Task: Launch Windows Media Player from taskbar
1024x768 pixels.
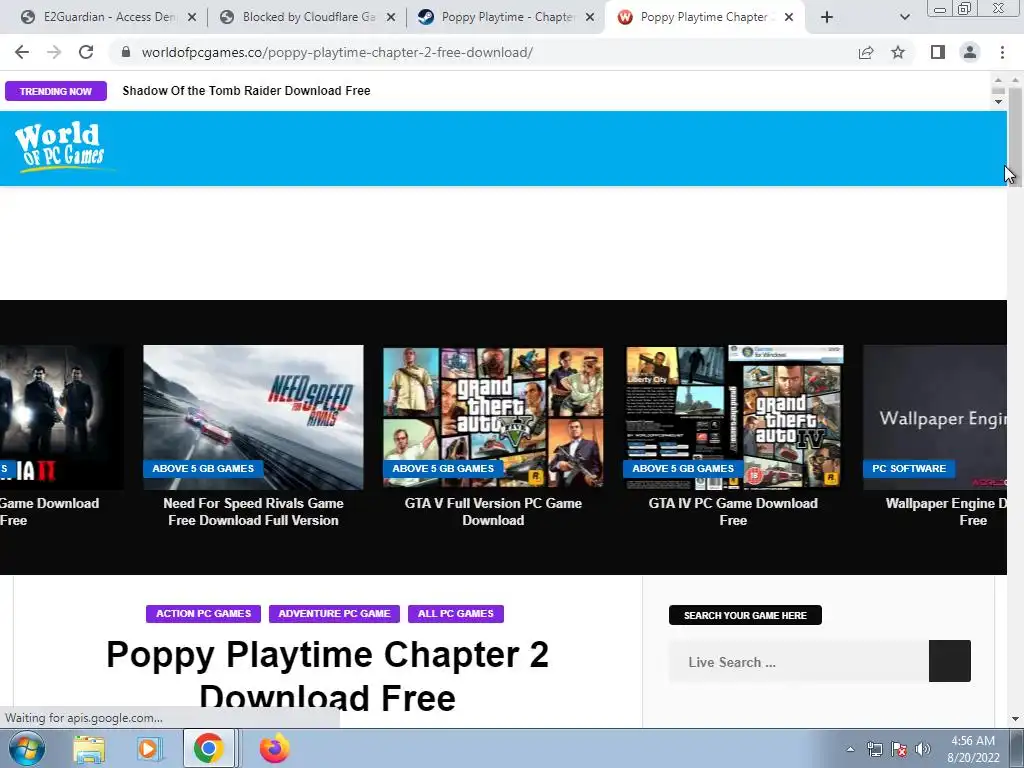Action: pos(149,748)
